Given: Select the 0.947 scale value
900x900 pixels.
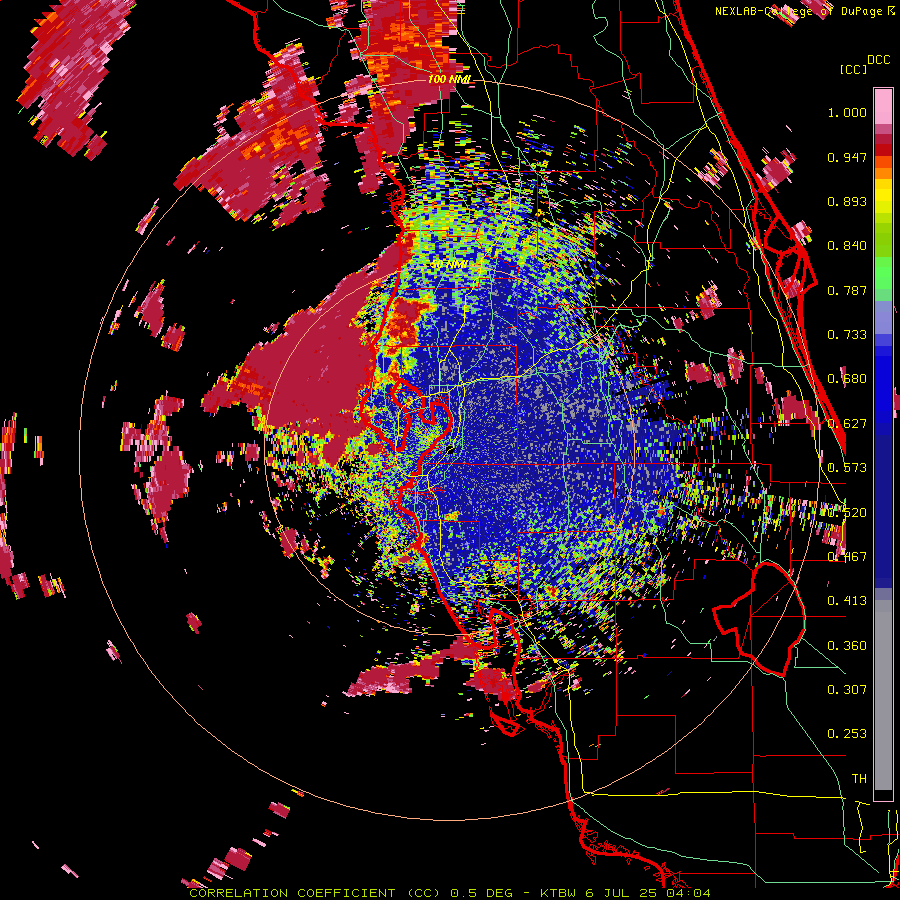Looking at the screenshot, I should click(x=847, y=157).
